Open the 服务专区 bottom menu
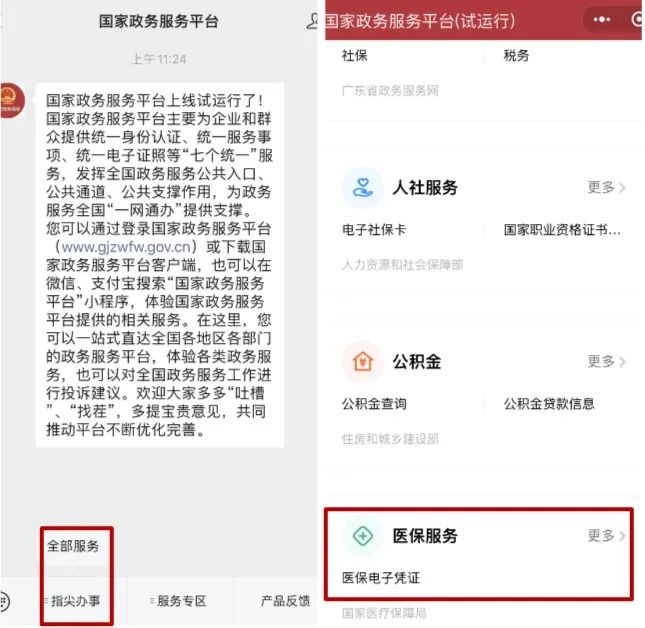This screenshot has height=628, width=645. [178, 601]
